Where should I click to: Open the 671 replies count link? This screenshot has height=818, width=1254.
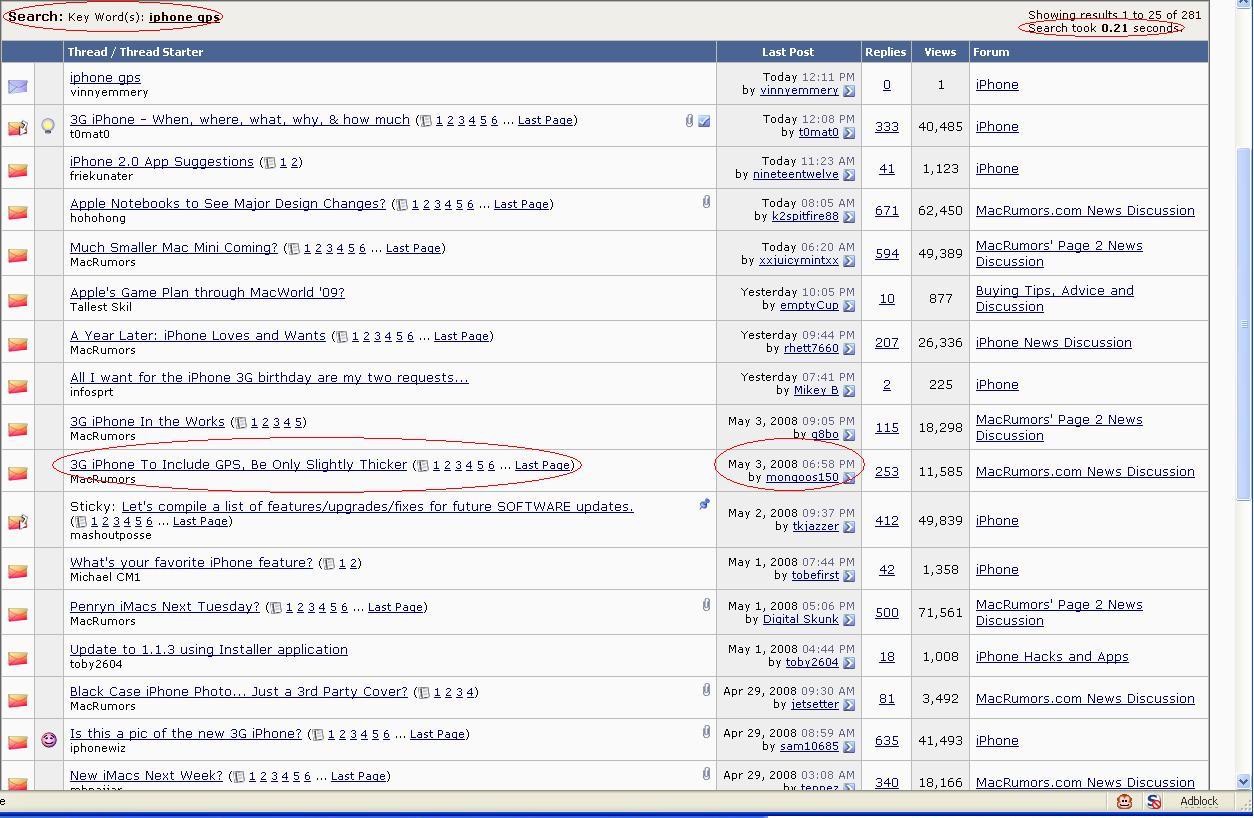pos(887,211)
